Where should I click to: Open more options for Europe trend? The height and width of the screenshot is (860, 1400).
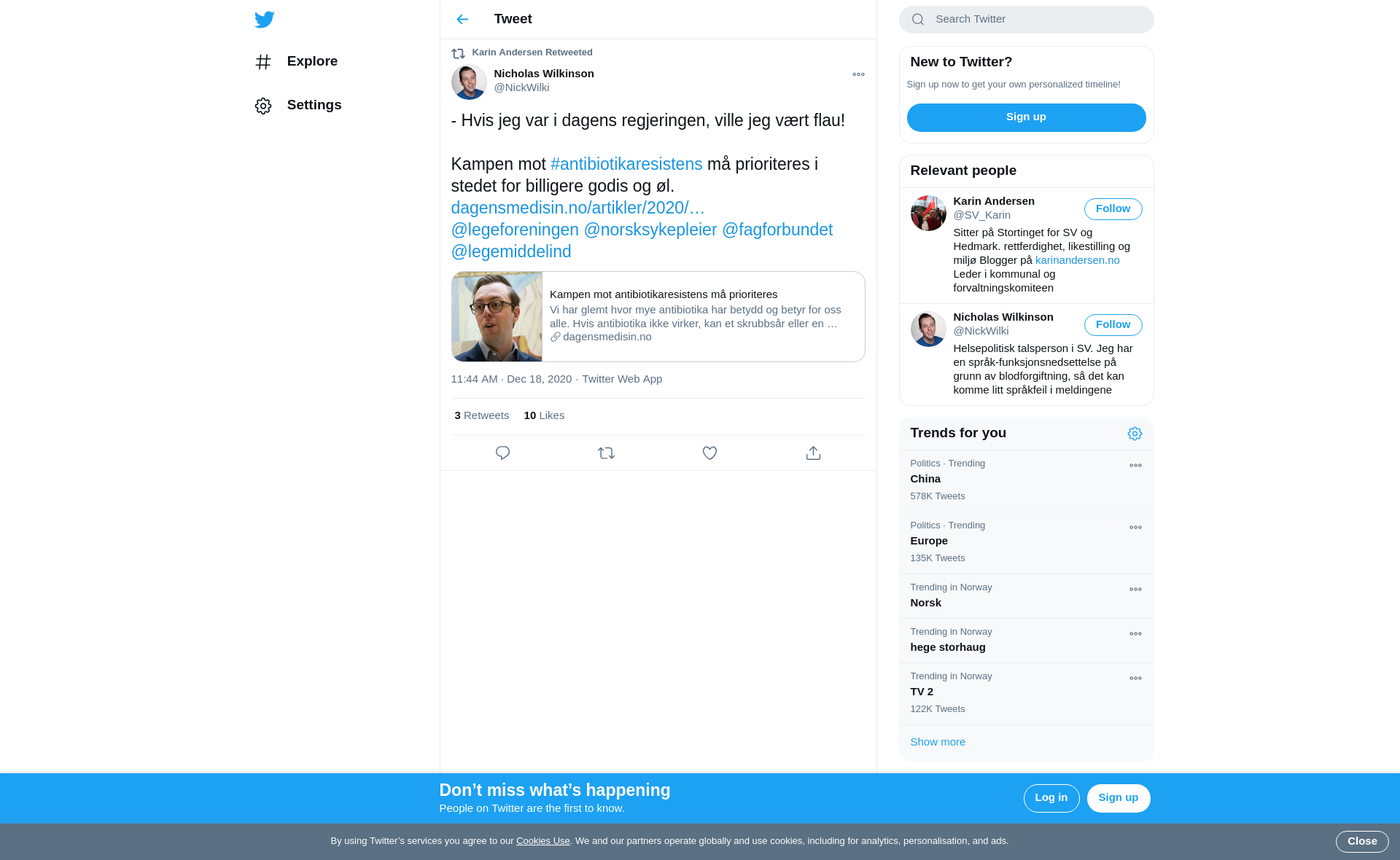pyautogui.click(x=1135, y=528)
